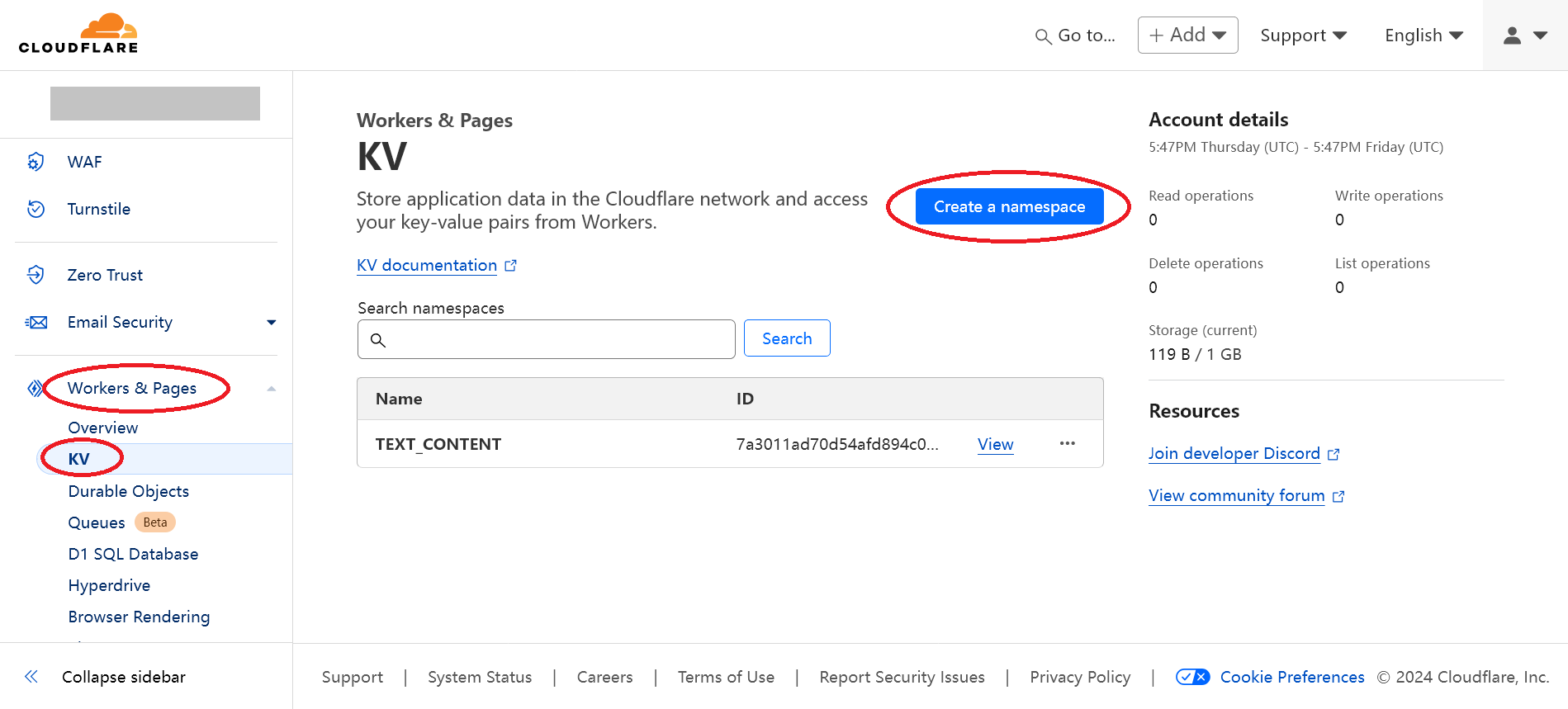The width and height of the screenshot is (1568, 709).
Task: Click the Turnstile icon in sidebar
Action: pyautogui.click(x=36, y=209)
